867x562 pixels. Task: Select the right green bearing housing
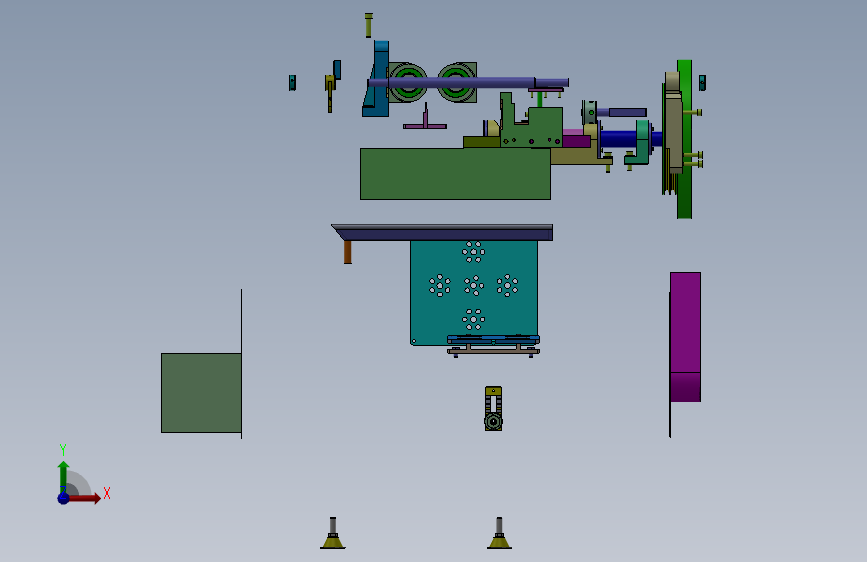(457, 83)
